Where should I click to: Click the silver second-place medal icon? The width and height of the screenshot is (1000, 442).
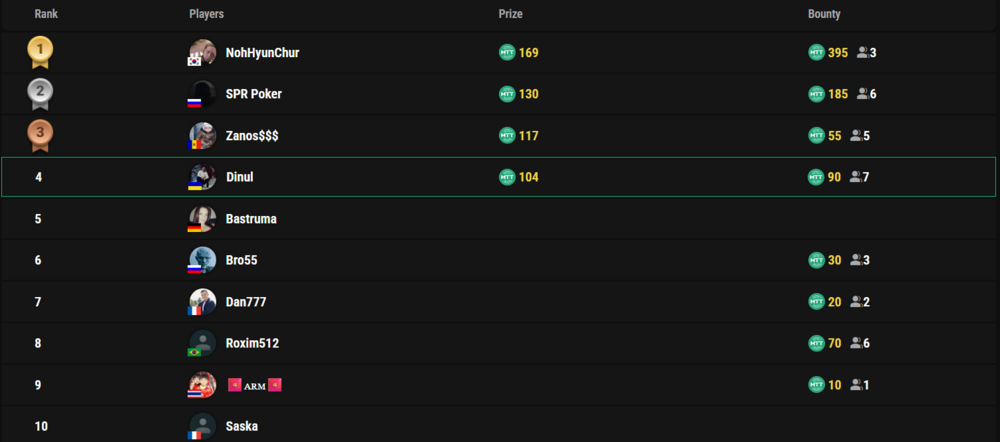point(40,94)
